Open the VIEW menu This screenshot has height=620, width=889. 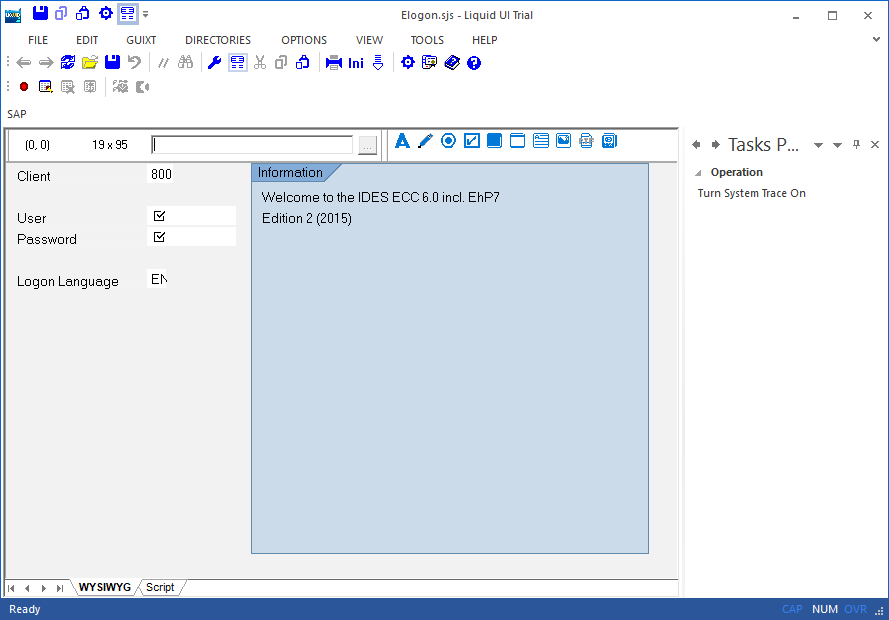(369, 40)
